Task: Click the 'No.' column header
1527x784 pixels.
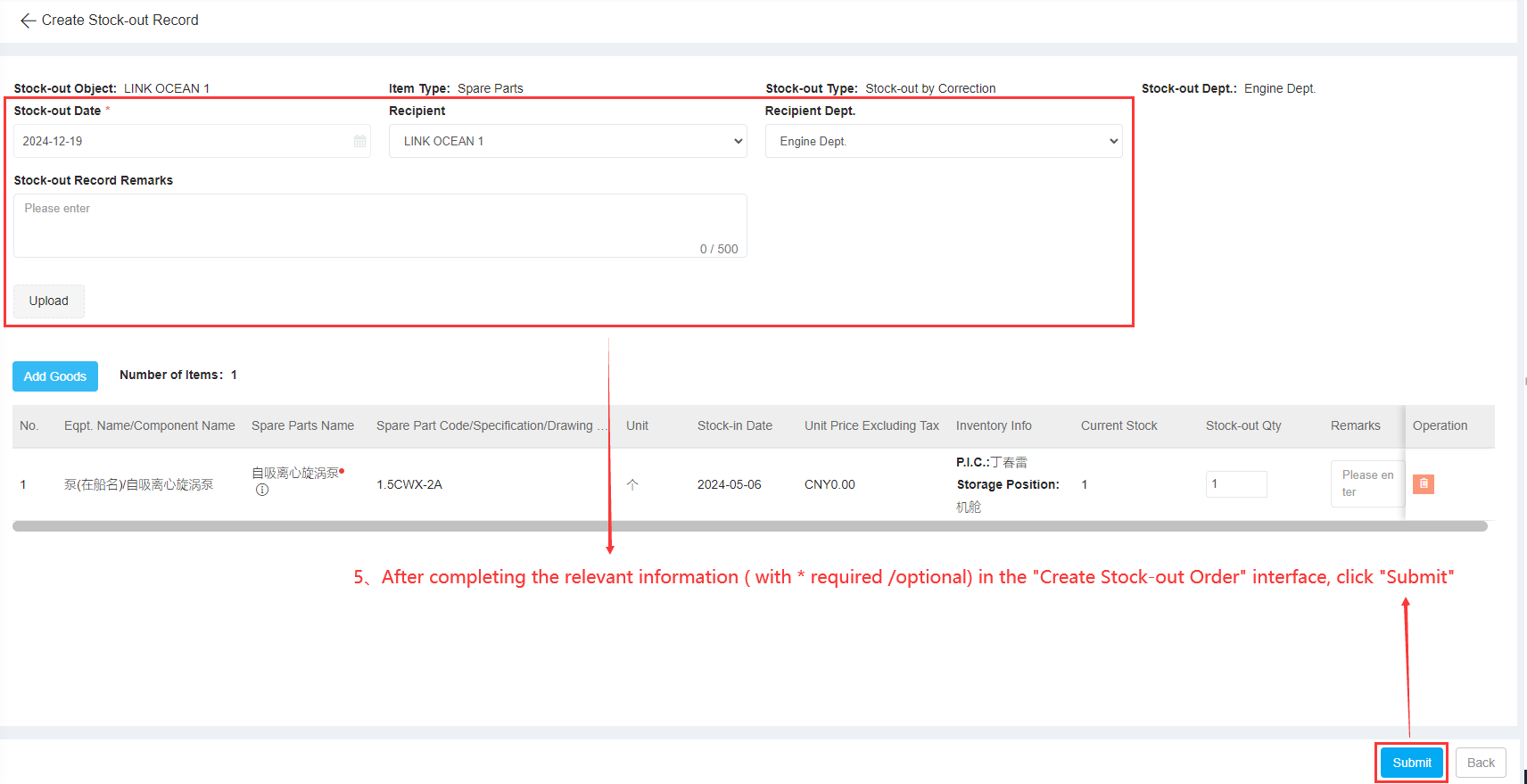Action: point(29,425)
